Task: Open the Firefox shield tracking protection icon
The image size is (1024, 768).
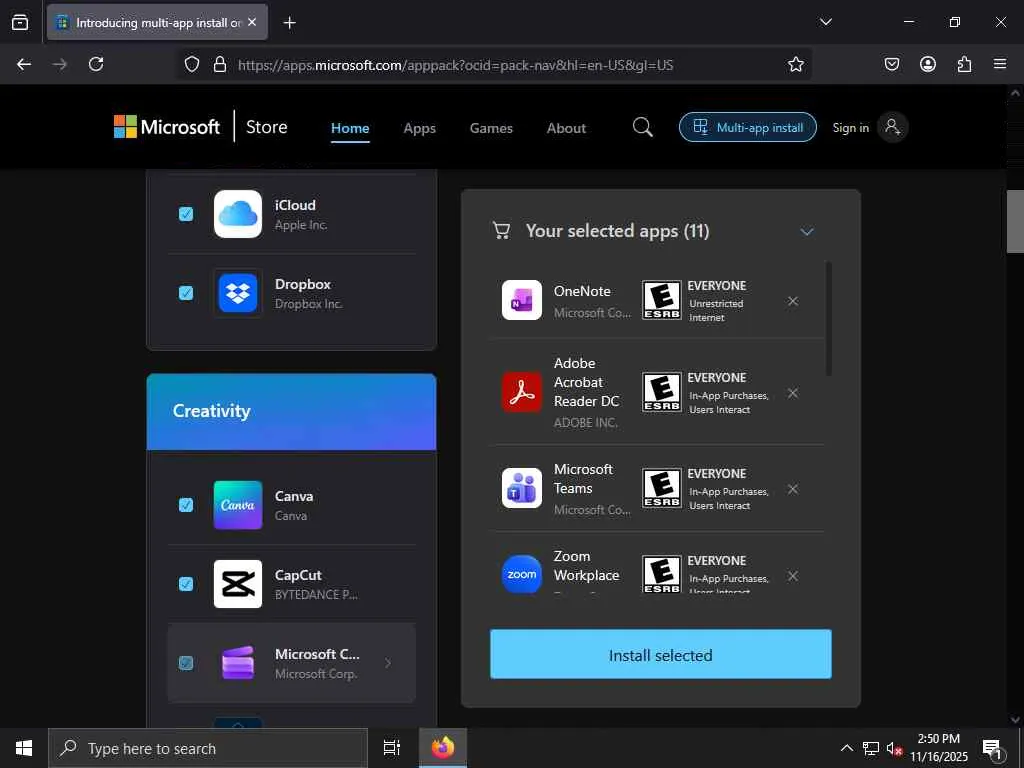Action: 191,64
